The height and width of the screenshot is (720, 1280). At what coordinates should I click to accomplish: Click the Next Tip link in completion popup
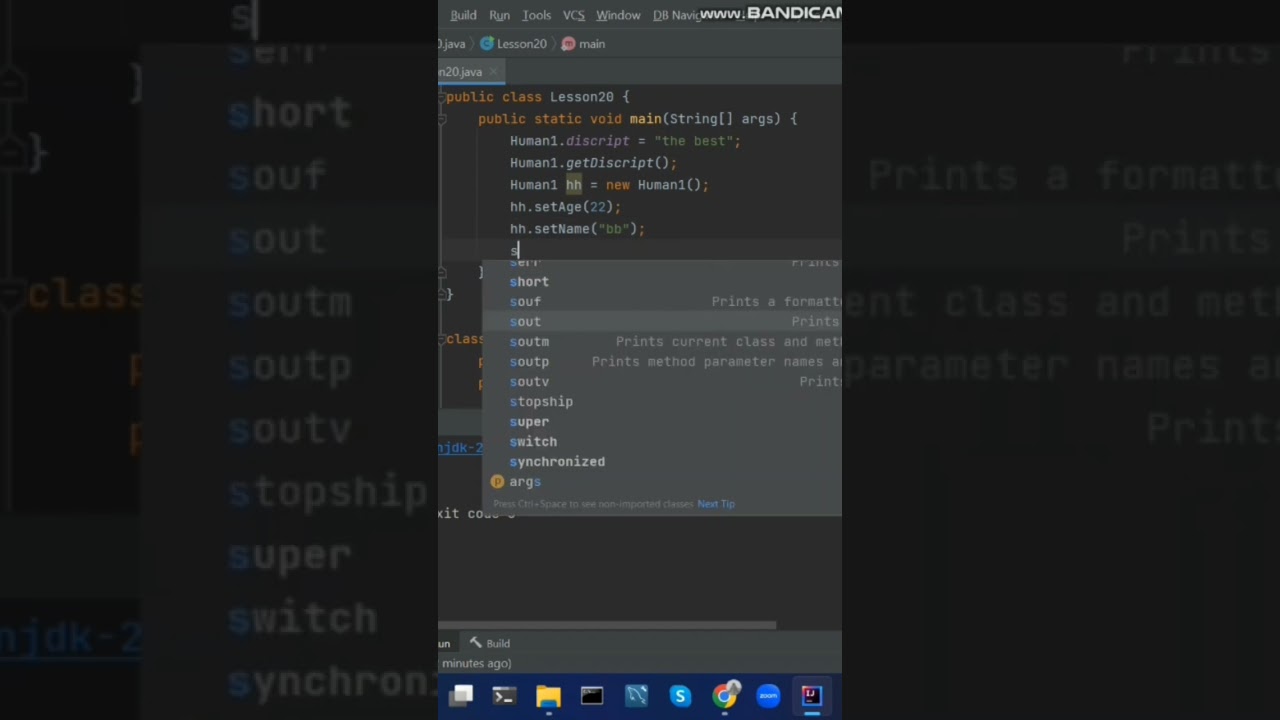(716, 504)
